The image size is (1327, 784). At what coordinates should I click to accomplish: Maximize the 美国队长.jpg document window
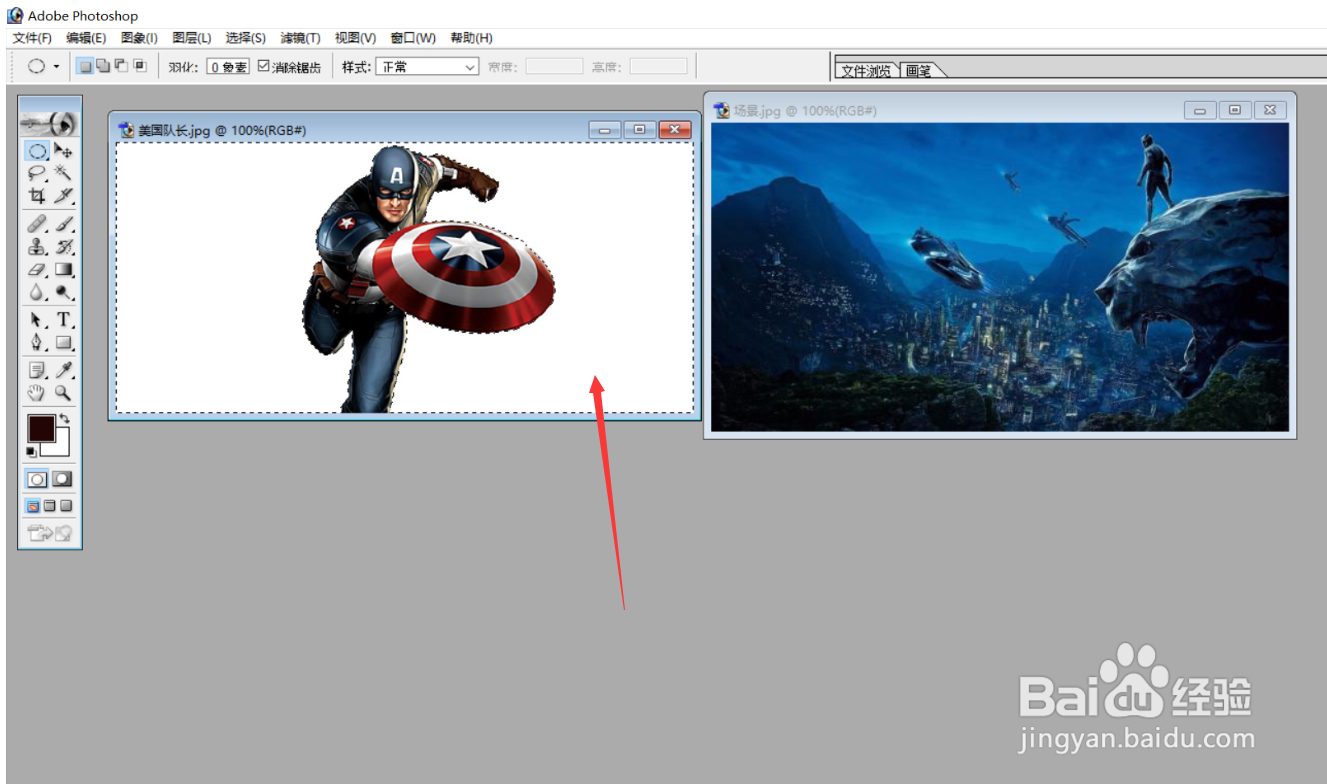click(x=640, y=130)
